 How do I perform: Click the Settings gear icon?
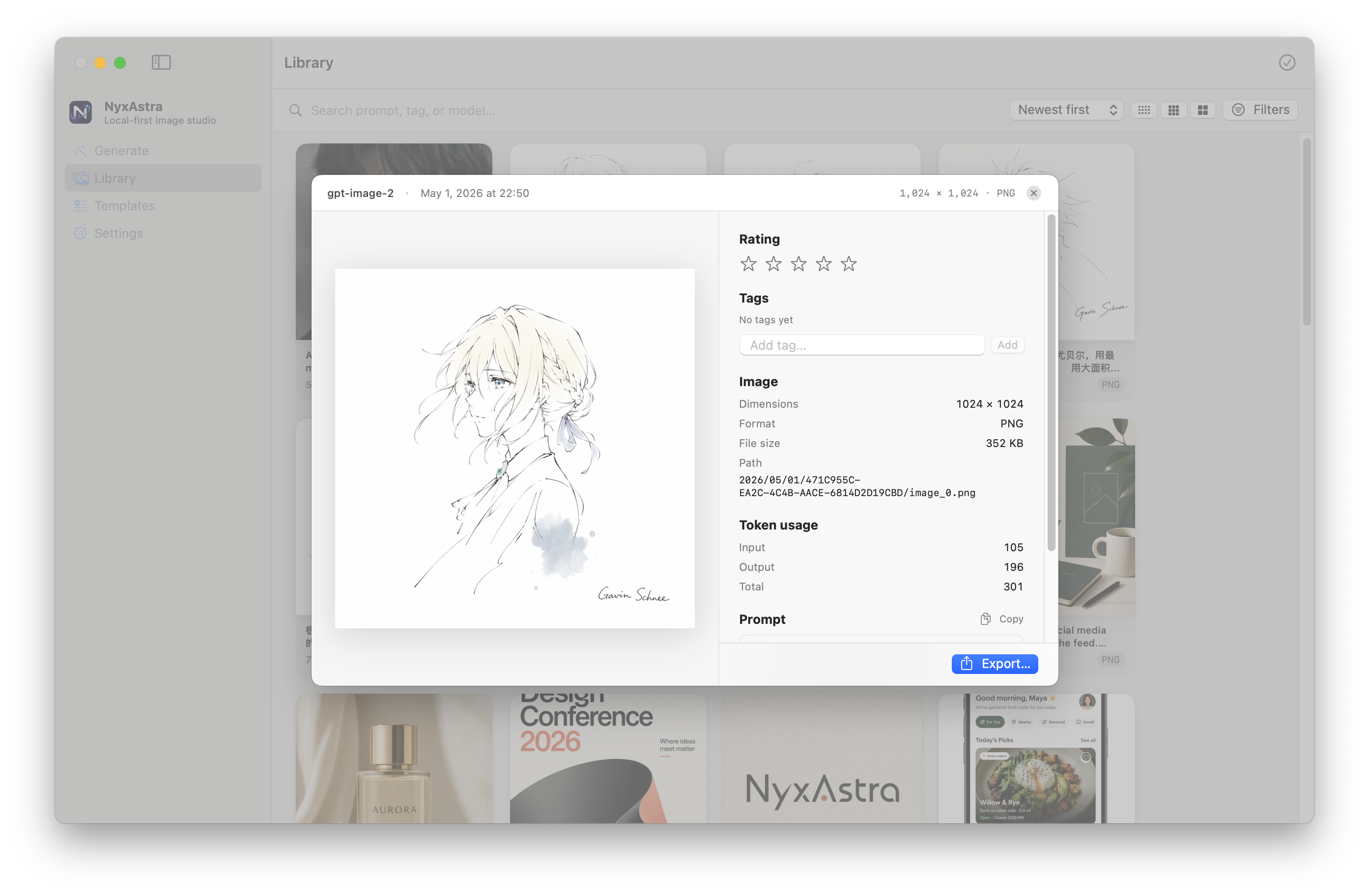(81, 233)
